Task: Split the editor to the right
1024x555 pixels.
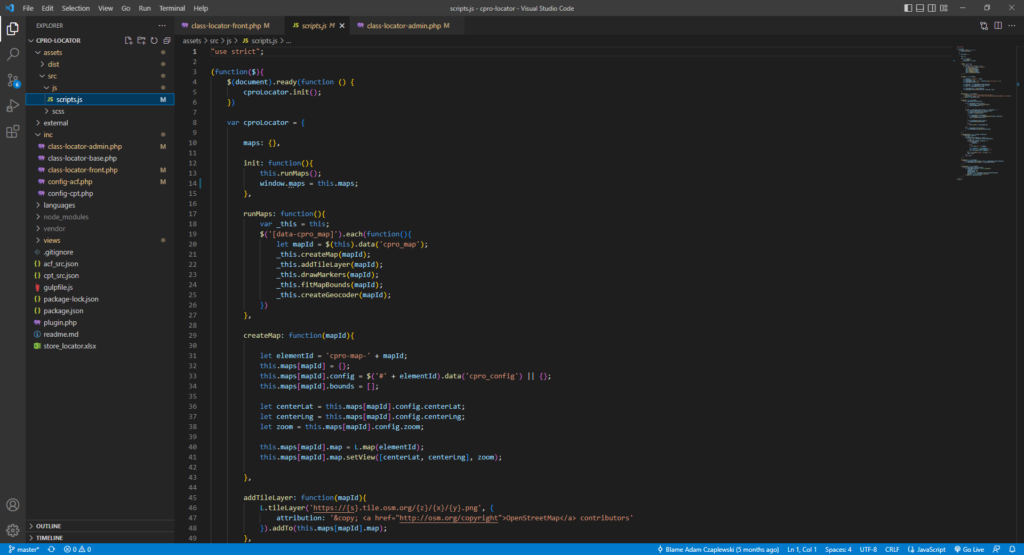Action: [998, 25]
